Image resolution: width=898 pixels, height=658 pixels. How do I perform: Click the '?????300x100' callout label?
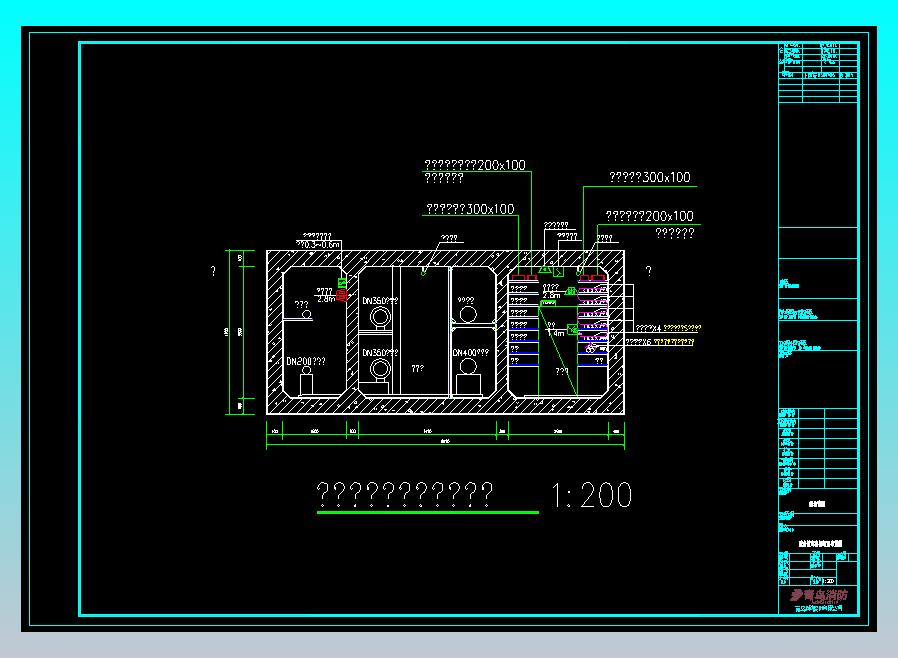(x=649, y=177)
